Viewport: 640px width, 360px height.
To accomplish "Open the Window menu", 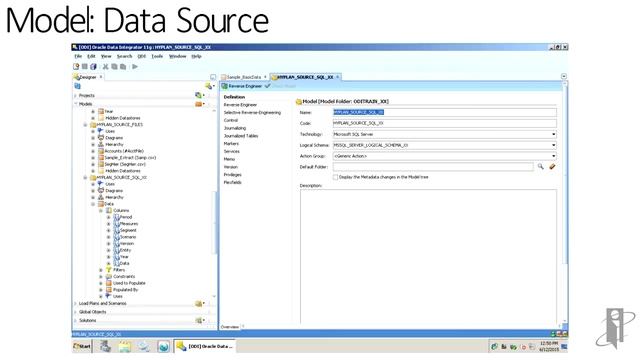I will tap(178, 56).
